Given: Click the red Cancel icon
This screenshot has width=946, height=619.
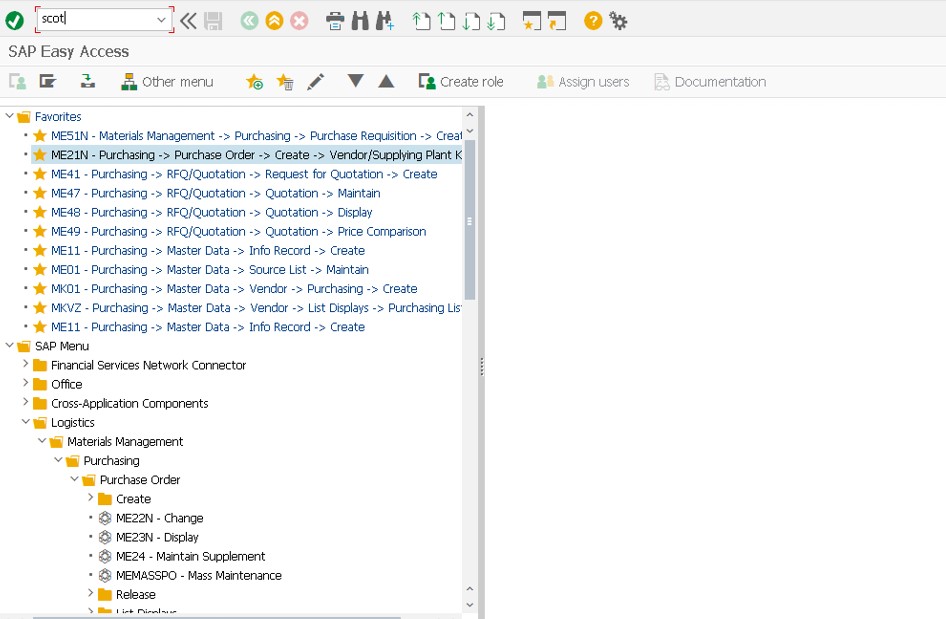Looking at the screenshot, I should [299, 21].
